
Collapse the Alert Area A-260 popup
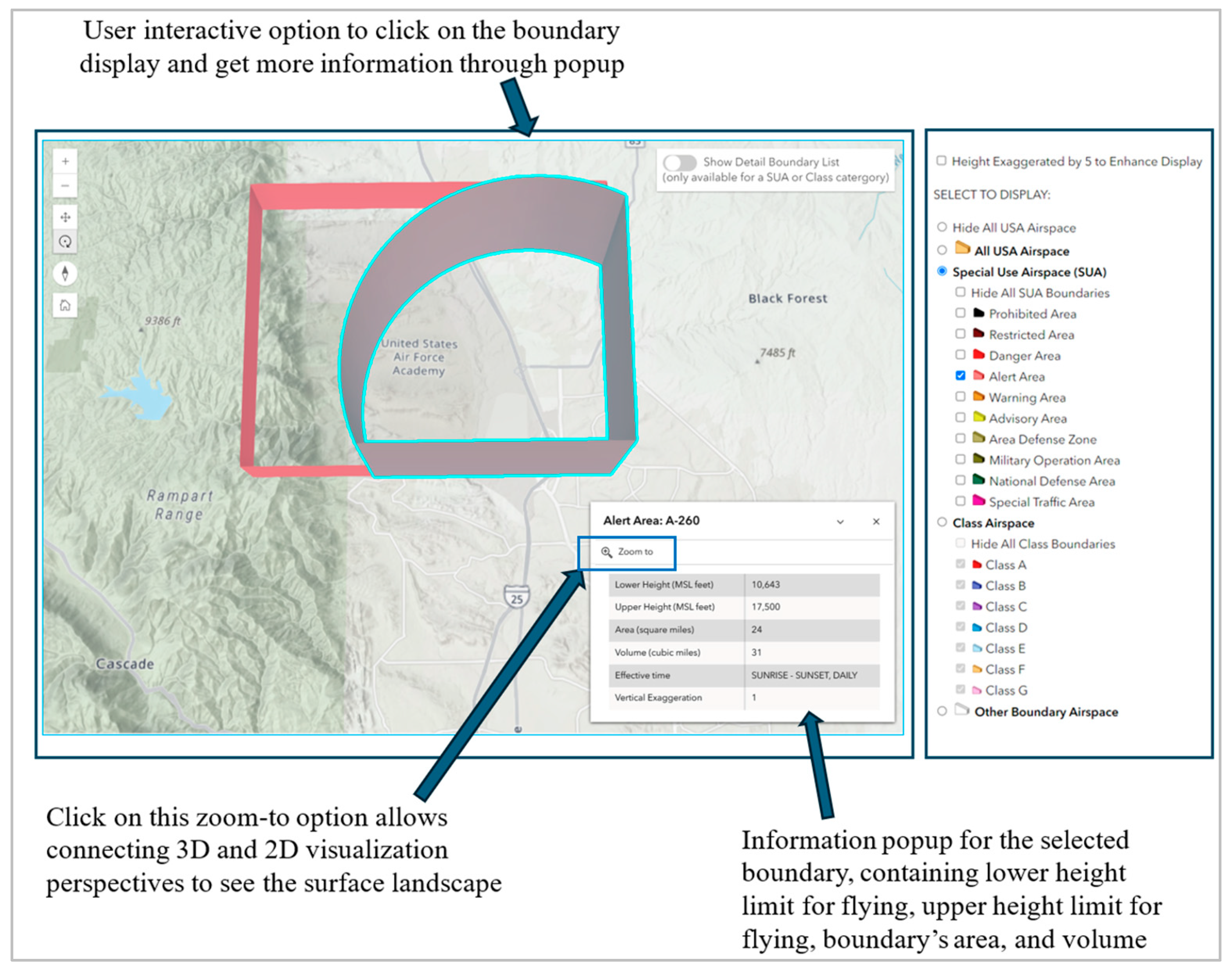(840, 522)
